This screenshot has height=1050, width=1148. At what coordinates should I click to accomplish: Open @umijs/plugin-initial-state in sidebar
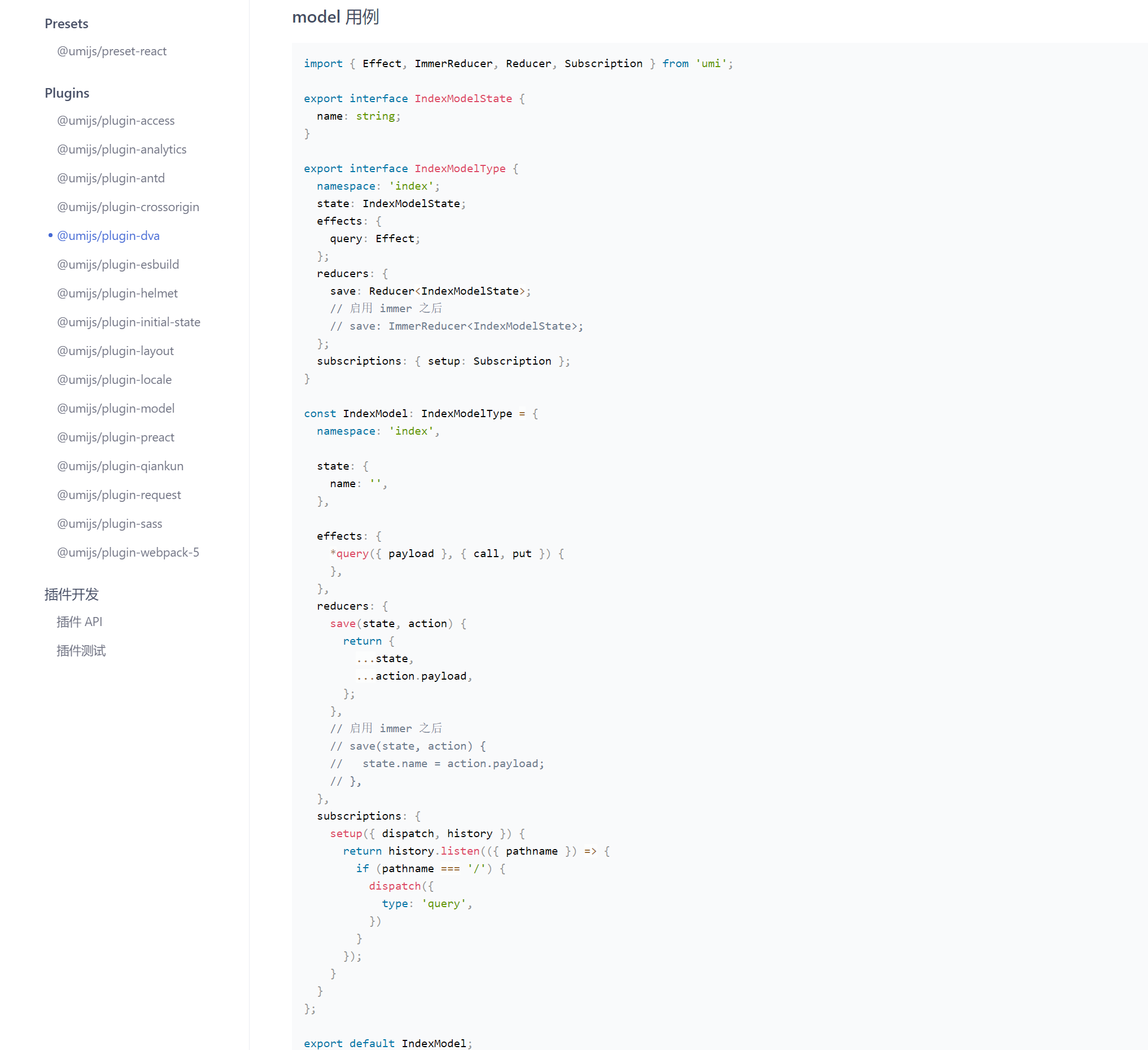click(x=129, y=322)
